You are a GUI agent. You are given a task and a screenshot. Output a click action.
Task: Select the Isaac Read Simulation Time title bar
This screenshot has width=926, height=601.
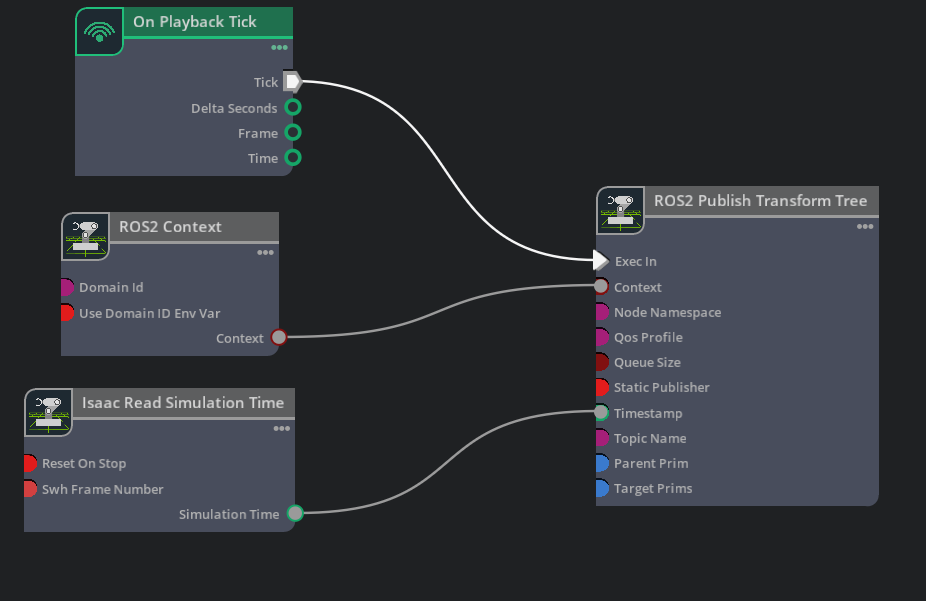click(183, 403)
